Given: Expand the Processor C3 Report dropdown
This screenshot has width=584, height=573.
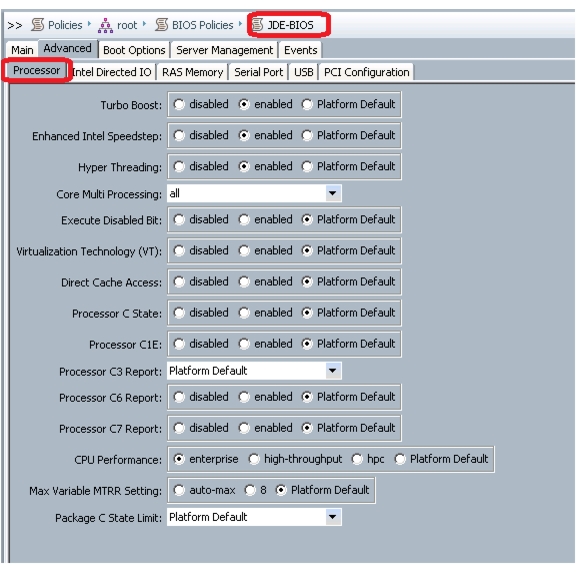Looking at the screenshot, I should (332, 371).
